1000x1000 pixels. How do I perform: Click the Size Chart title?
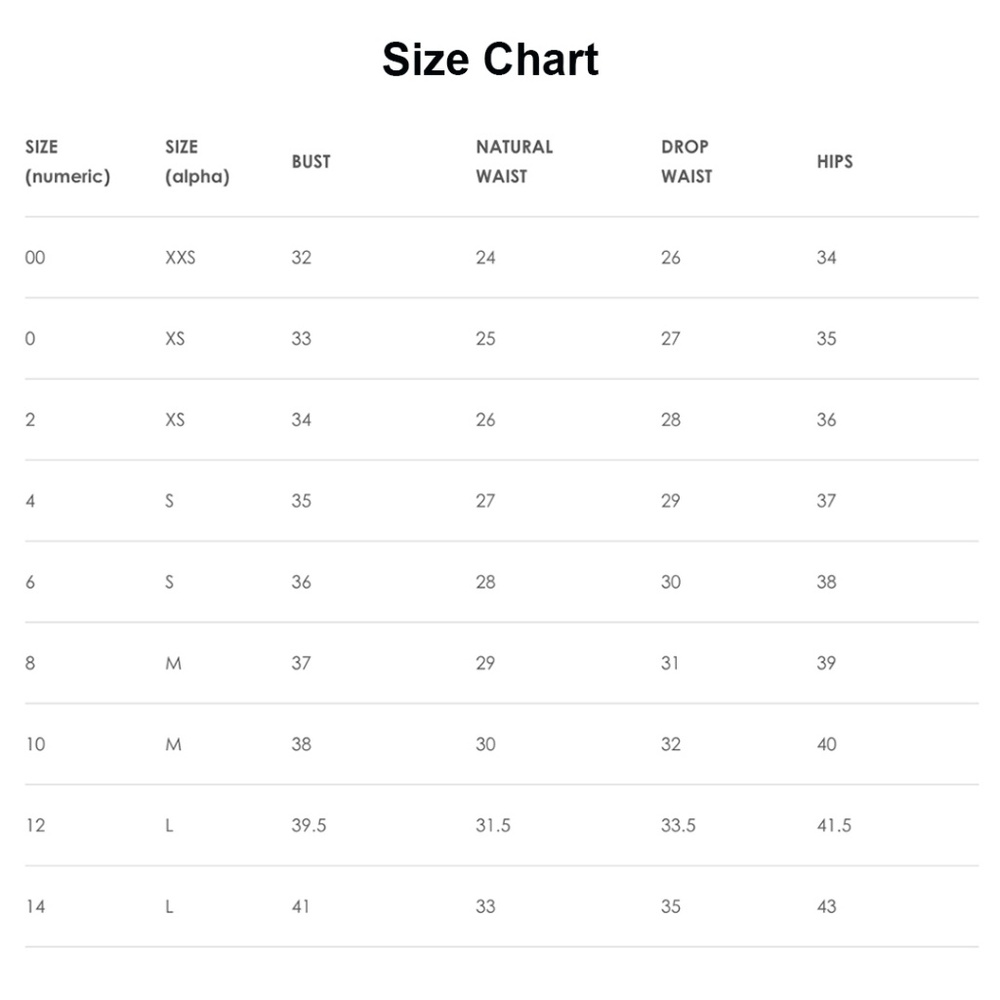pyautogui.click(x=490, y=60)
